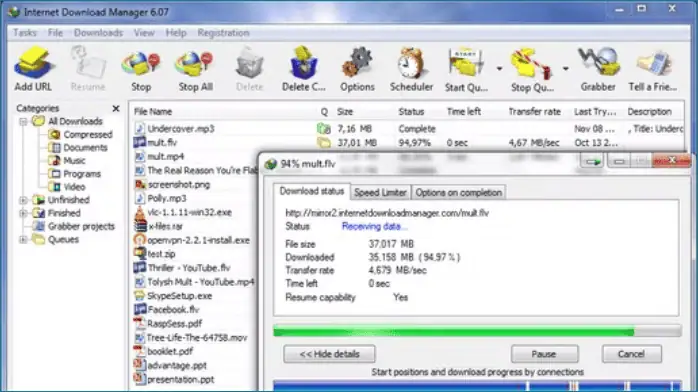Screen dimensions: 698x392
Task: Click the Stop Queue toolbar icon
Action: [532, 69]
